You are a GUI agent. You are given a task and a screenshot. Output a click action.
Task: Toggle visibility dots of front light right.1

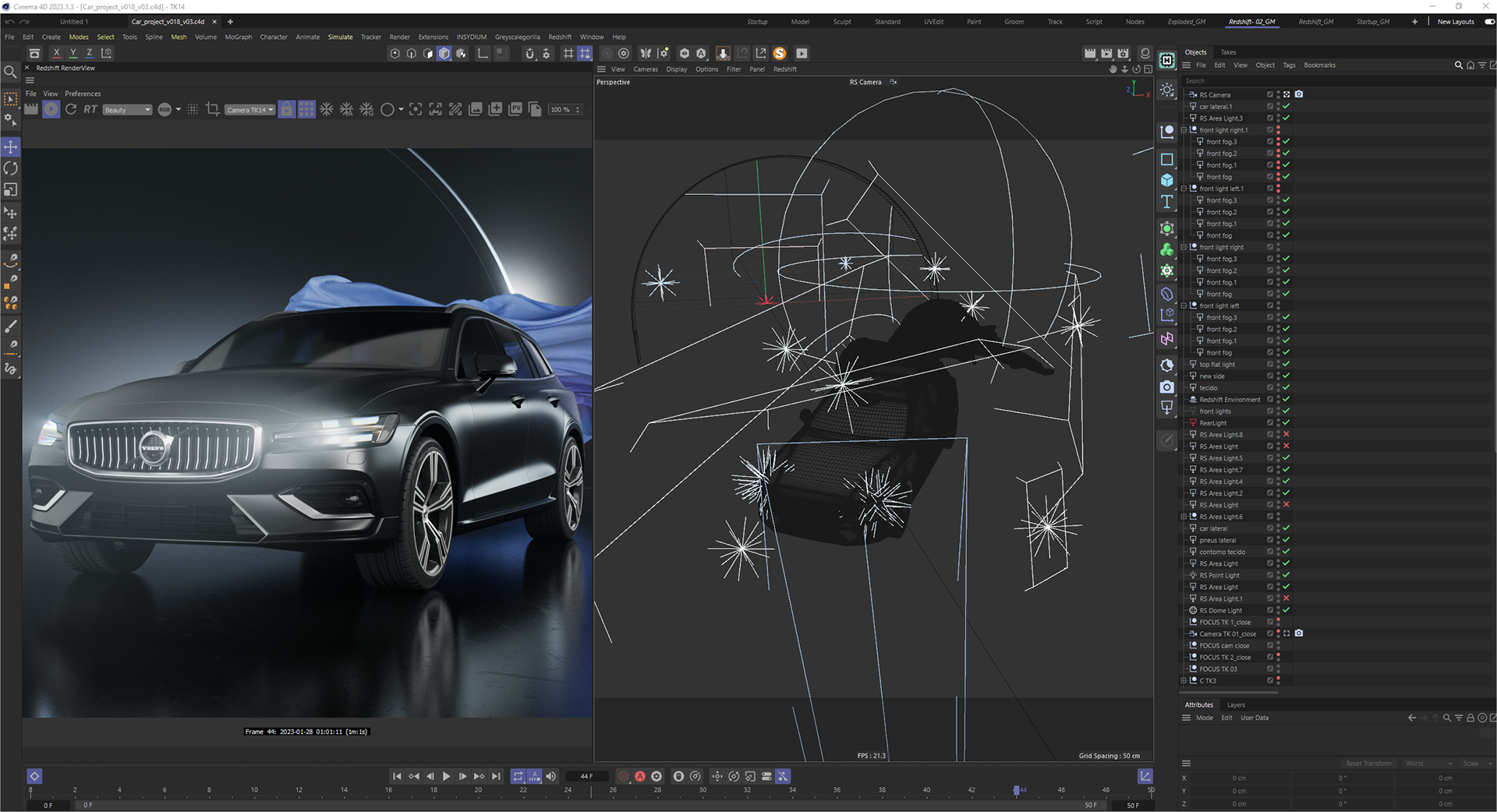[x=1278, y=130]
